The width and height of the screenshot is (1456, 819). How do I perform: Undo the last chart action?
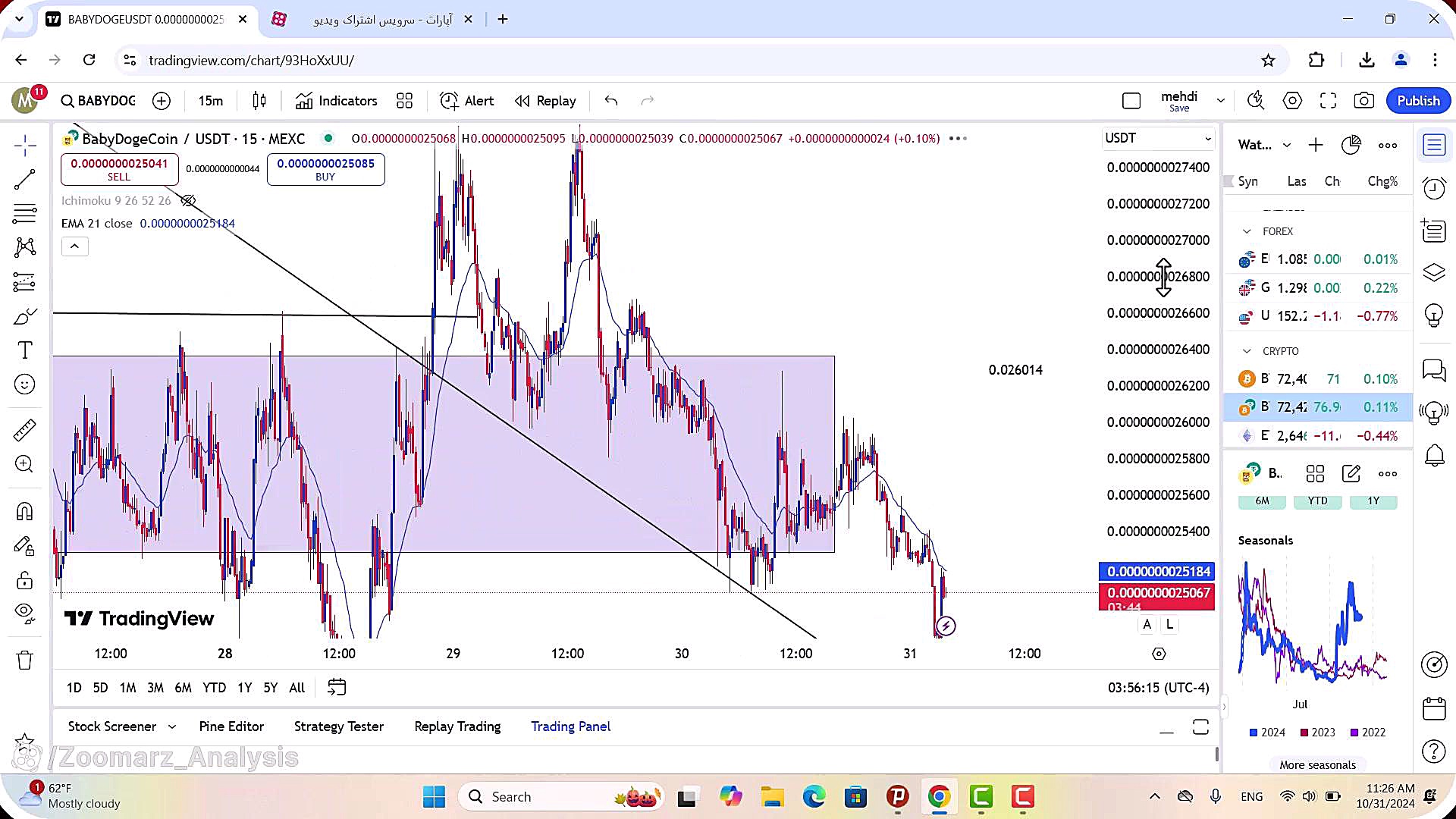(611, 101)
